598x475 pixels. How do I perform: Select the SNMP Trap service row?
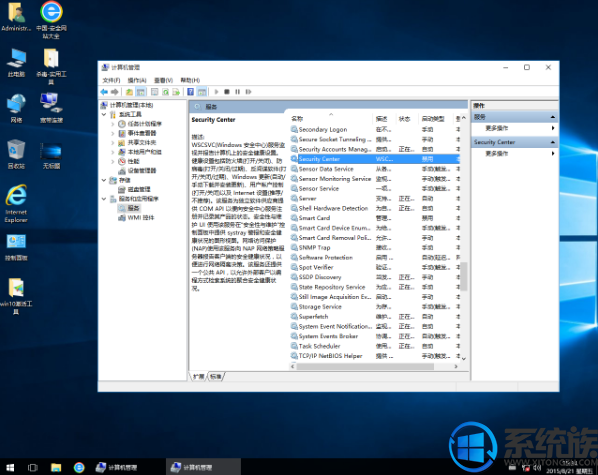[375, 248]
